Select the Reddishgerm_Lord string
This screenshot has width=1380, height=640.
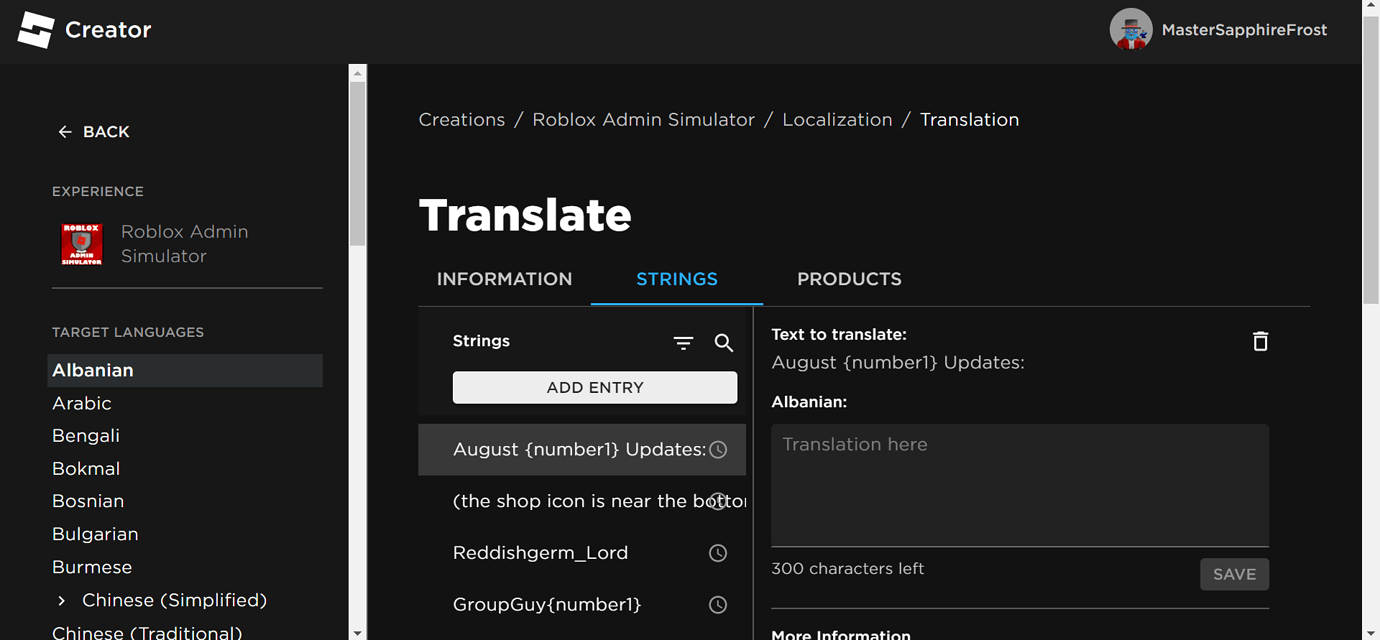click(582, 553)
